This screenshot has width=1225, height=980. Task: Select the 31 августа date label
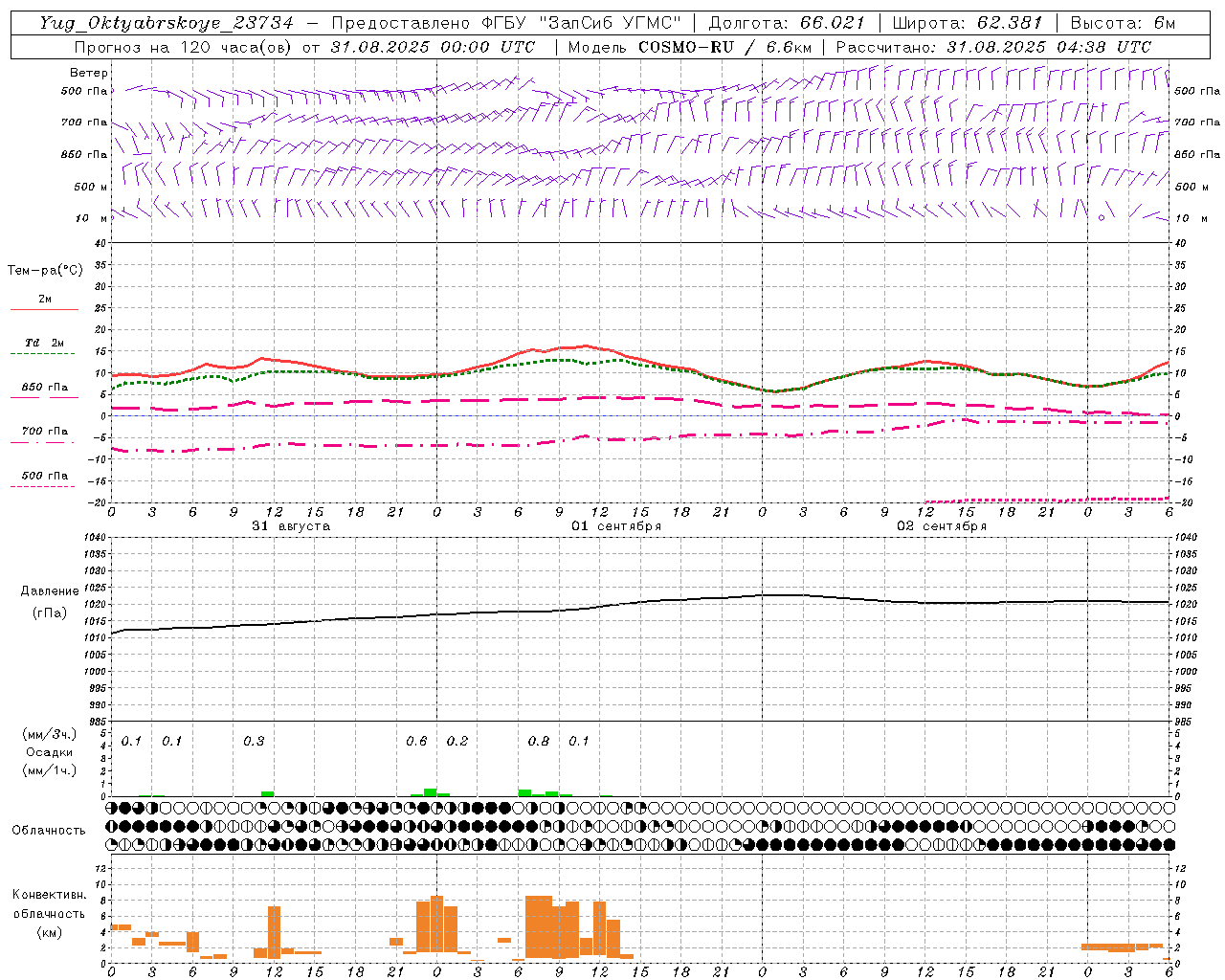(291, 525)
